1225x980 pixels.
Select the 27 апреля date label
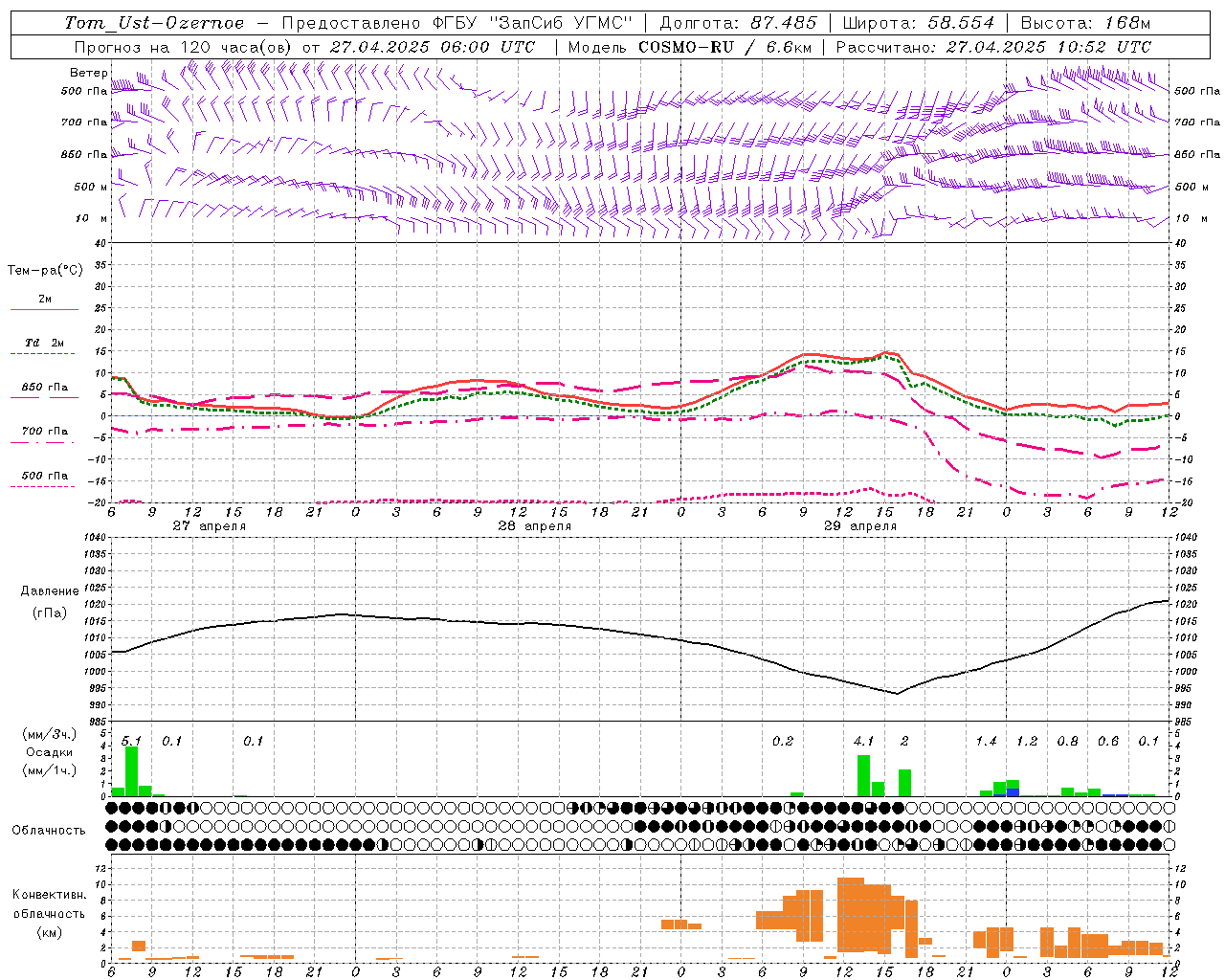(x=210, y=526)
